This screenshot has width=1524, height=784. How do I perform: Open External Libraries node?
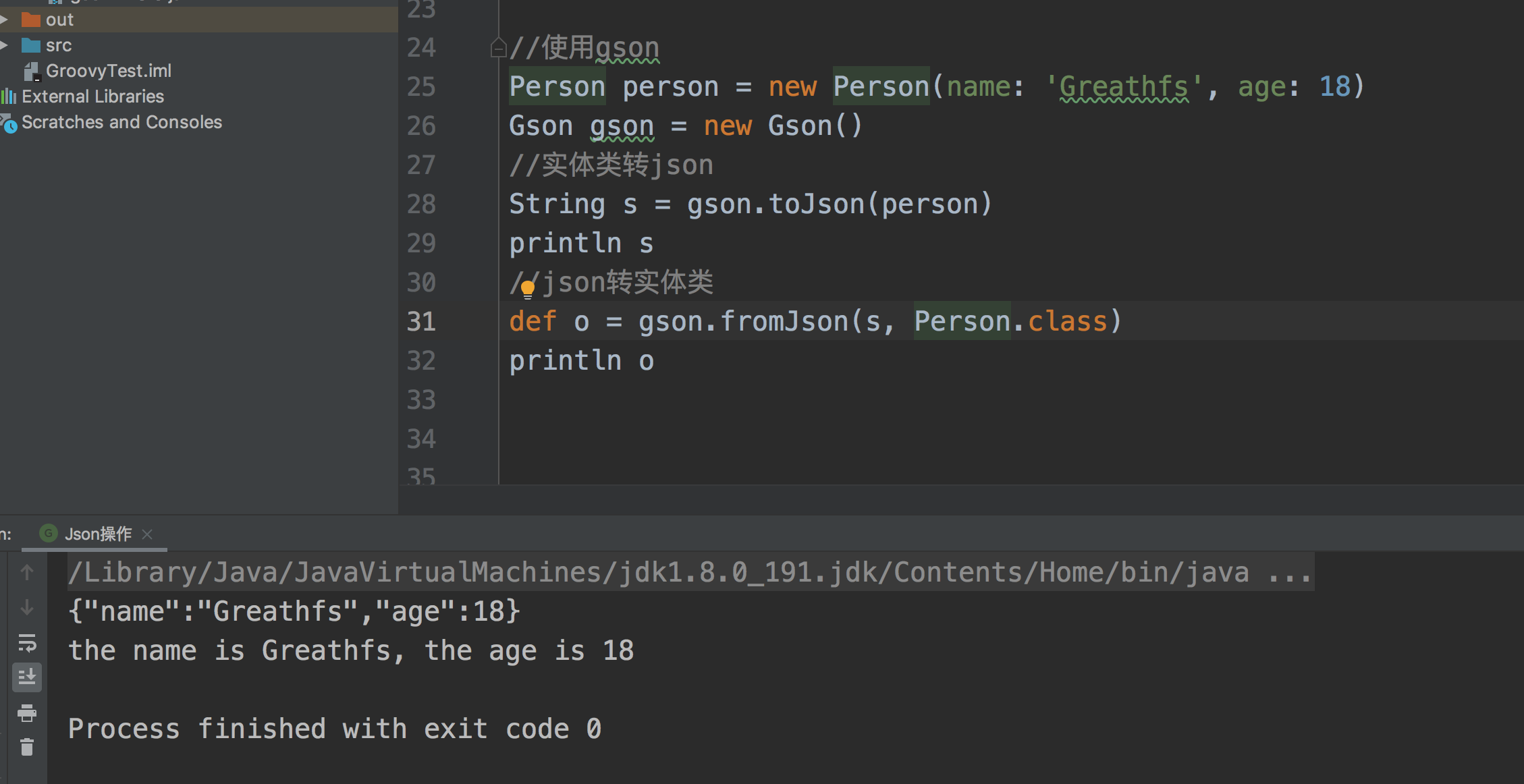[x=92, y=96]
